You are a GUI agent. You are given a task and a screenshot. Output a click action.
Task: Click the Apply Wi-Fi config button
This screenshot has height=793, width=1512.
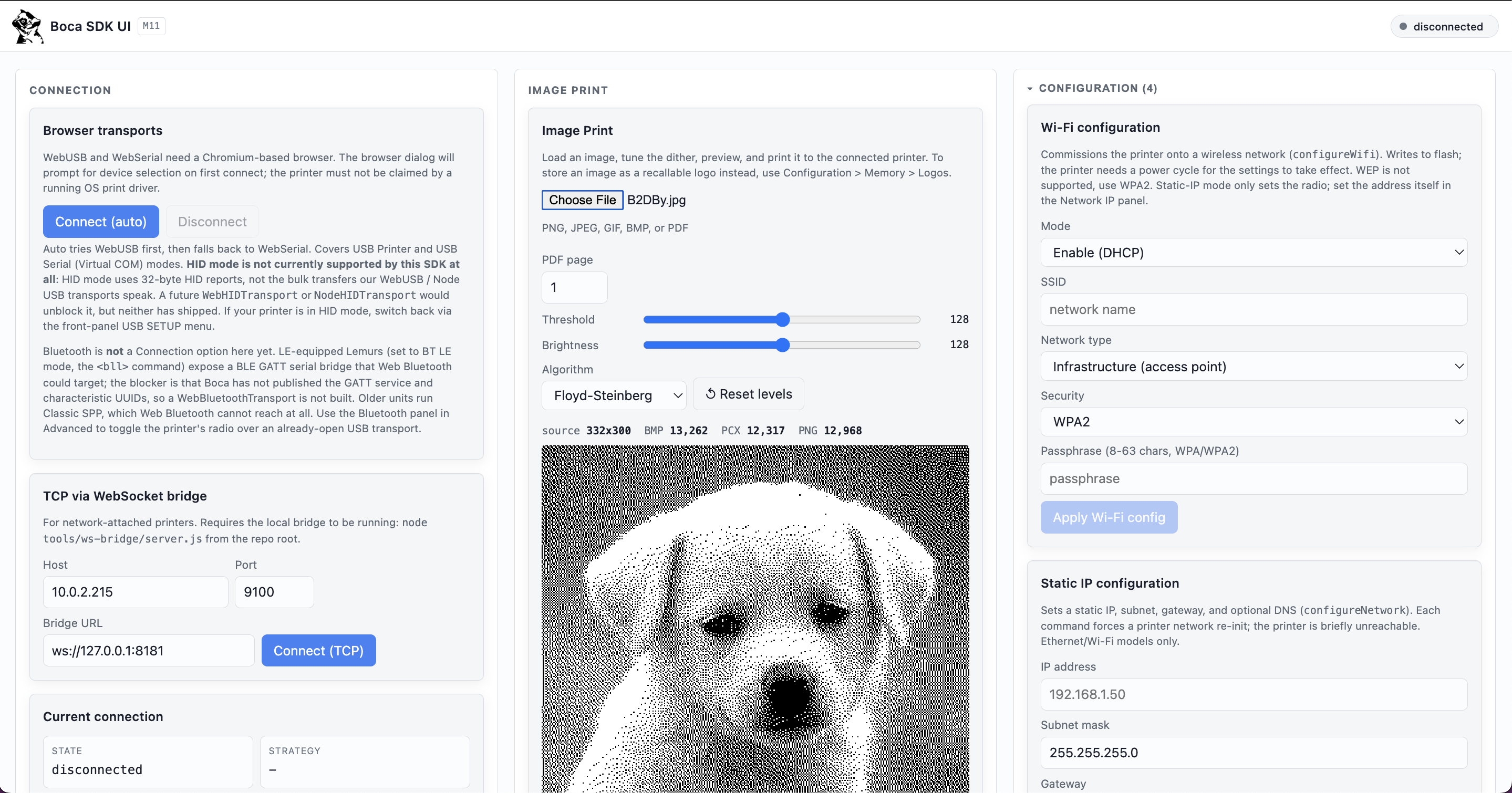[x=1109, y=517]
